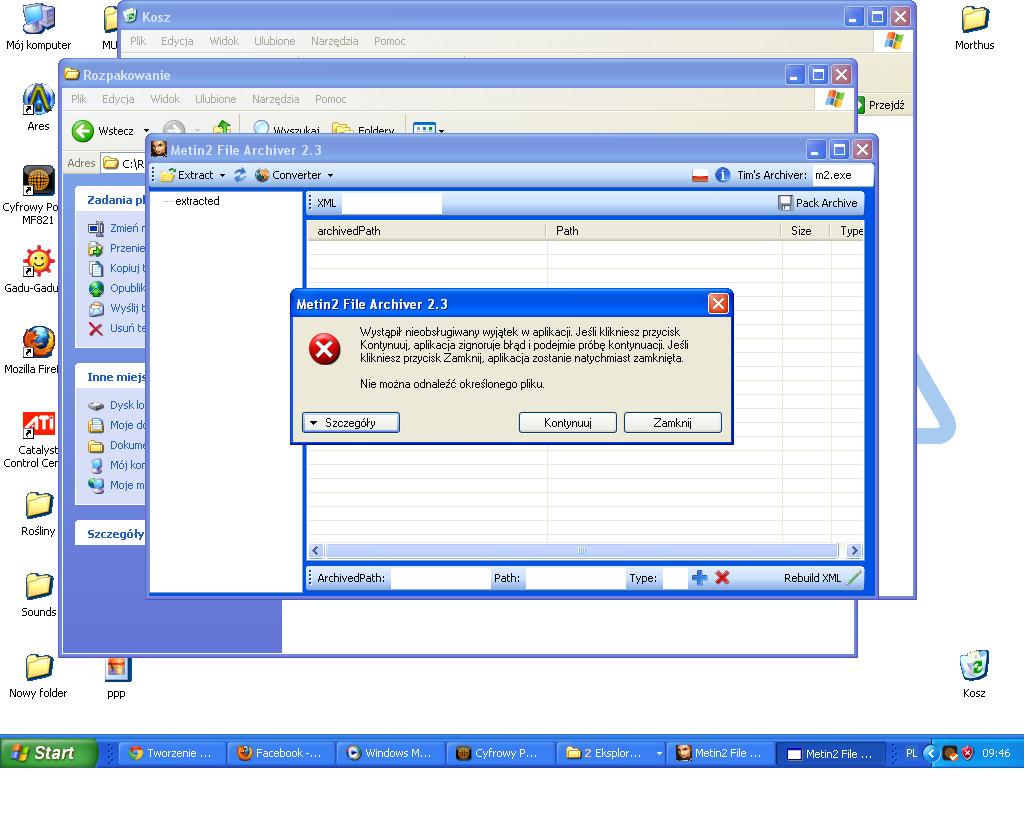Open Narzędzia menu in Kosz window

(x=334, y=41)
